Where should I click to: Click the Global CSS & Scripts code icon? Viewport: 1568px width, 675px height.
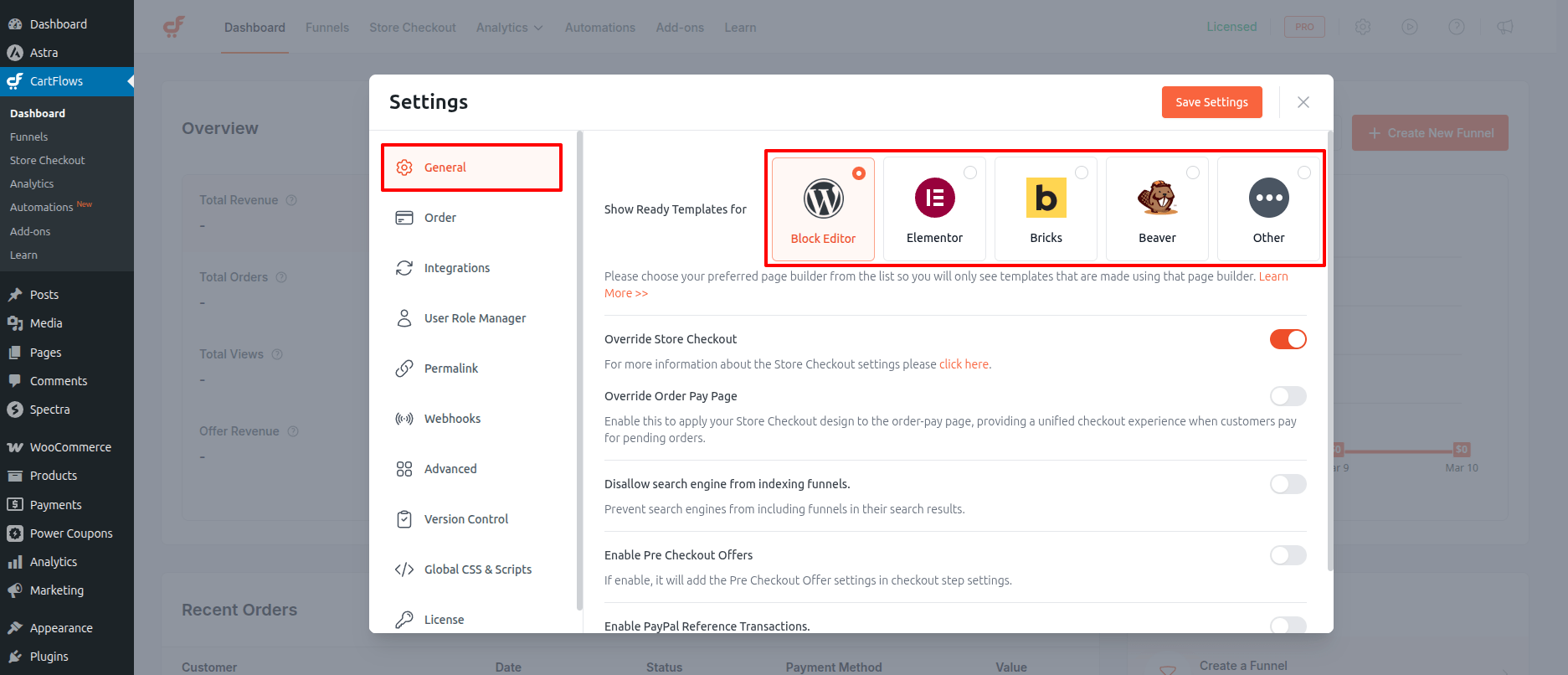tap(404, 569)
